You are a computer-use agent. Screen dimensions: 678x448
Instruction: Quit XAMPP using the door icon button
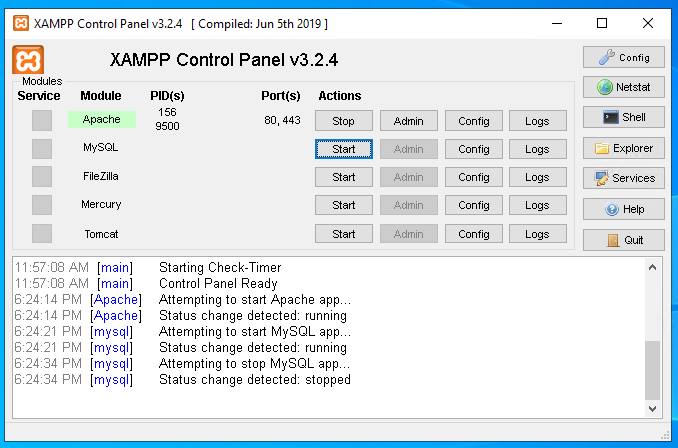(x=624, y=240)
